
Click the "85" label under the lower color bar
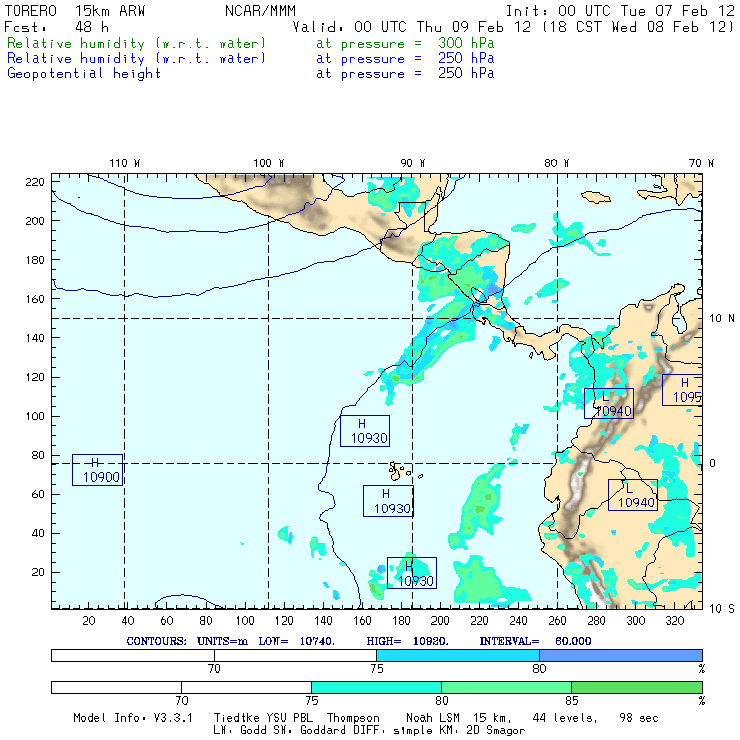572,700
